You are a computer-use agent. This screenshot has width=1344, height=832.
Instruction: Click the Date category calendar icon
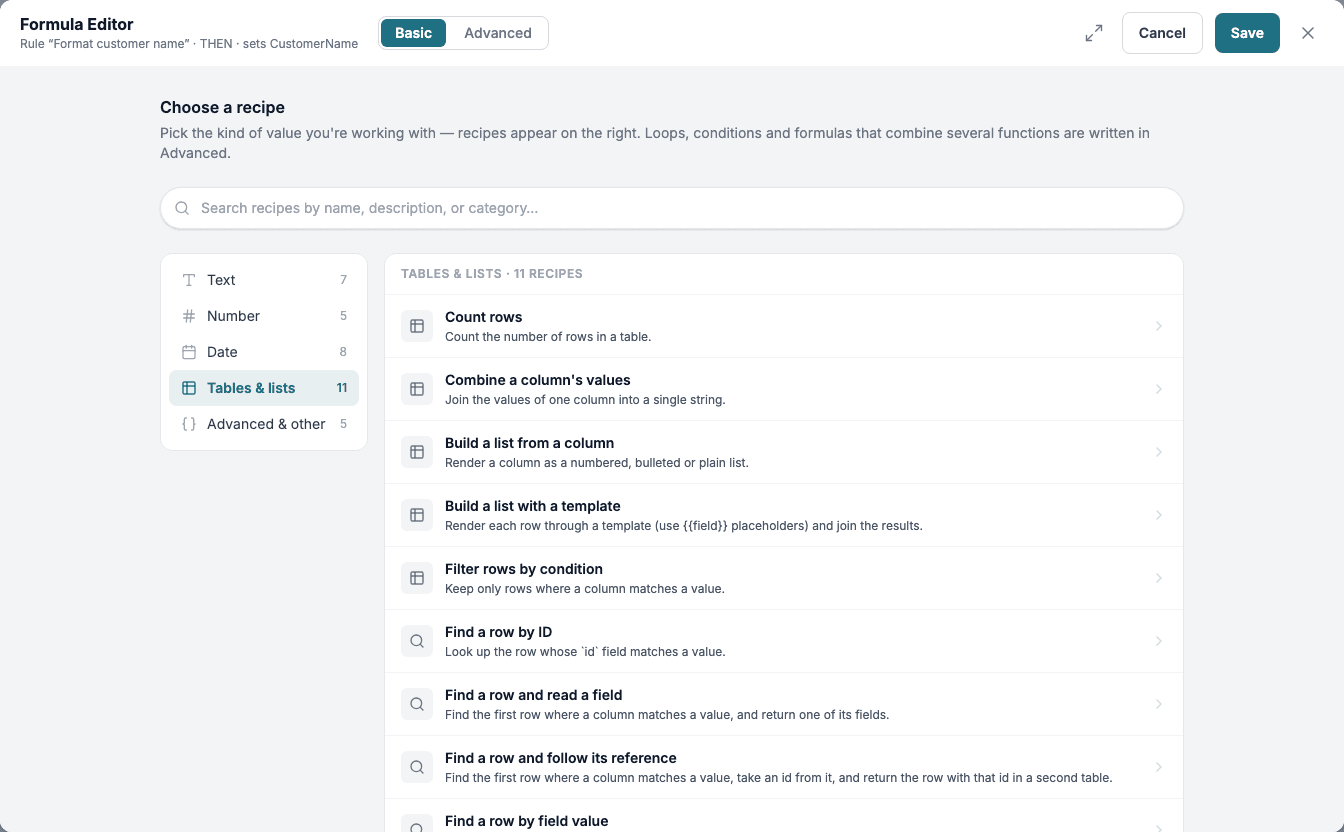click(189, 352)
